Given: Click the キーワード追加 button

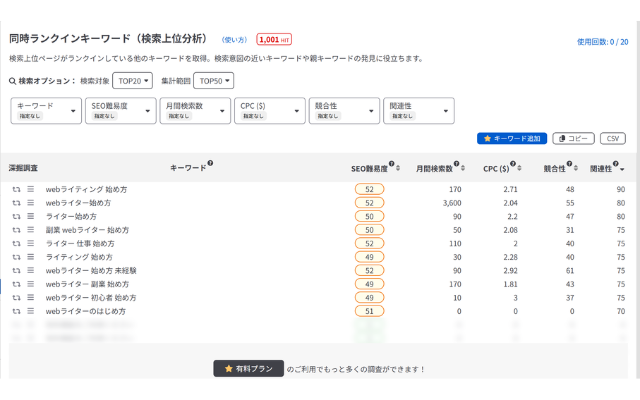Looking at the screenshot, I should (511, 139).
